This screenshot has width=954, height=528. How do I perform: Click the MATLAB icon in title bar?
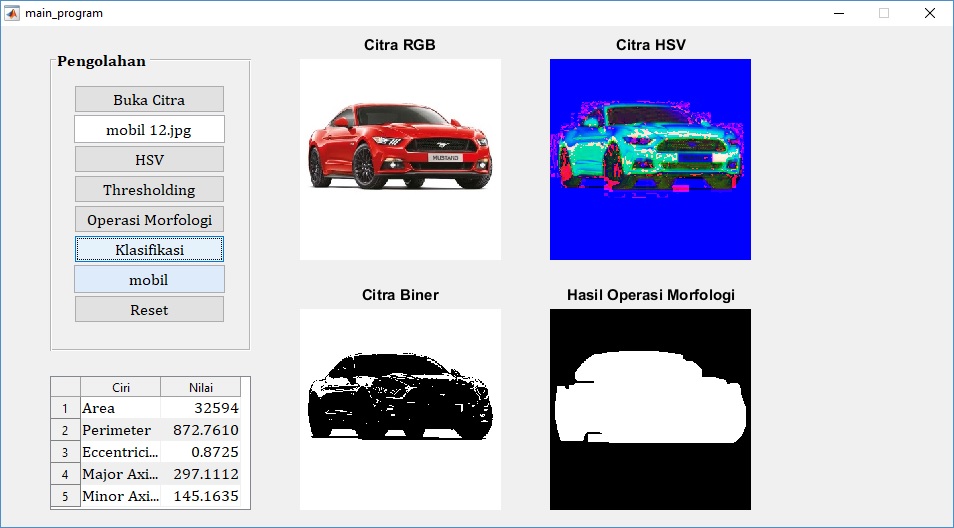13,13
